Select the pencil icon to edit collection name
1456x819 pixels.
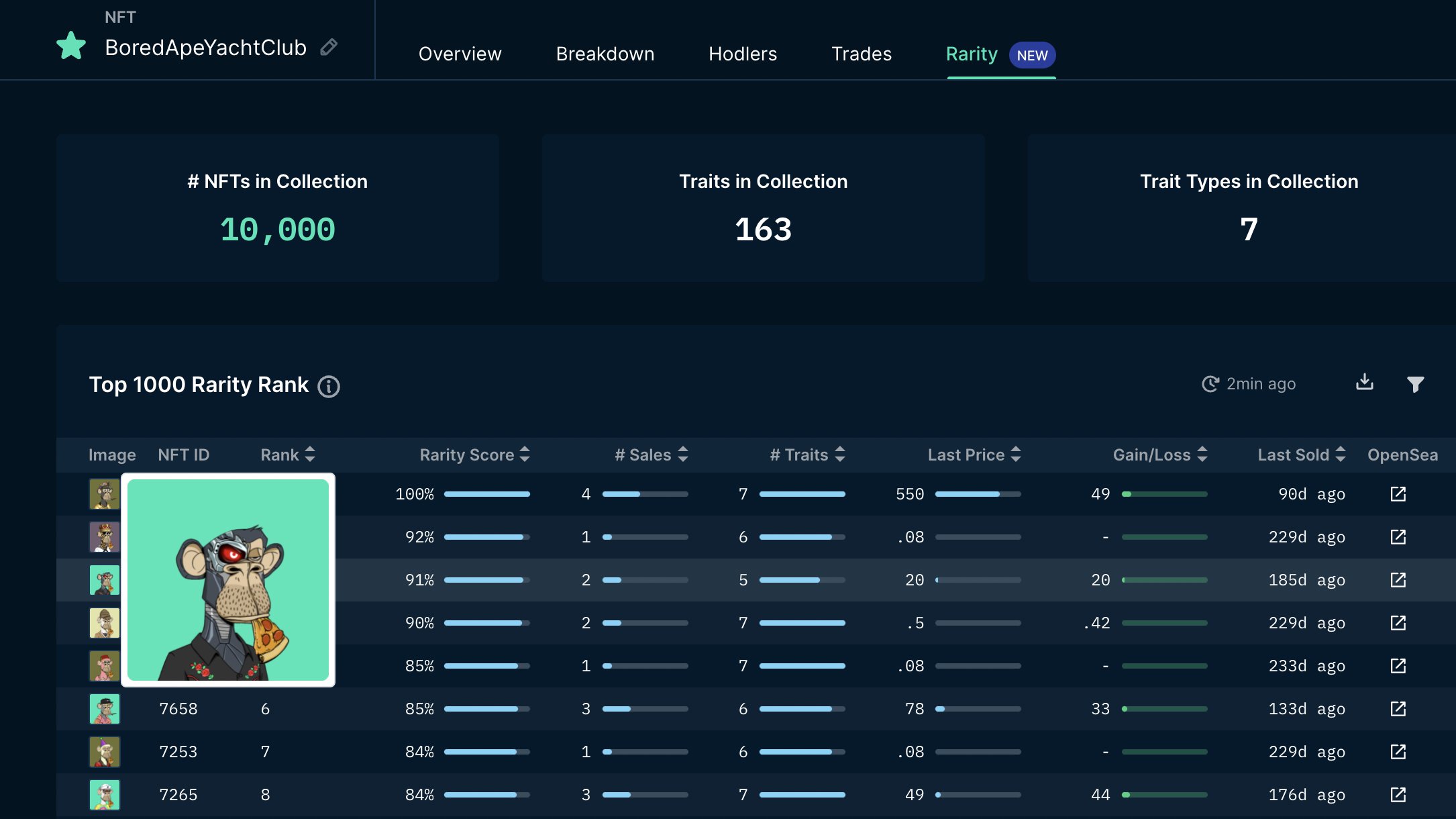point(328,48)
